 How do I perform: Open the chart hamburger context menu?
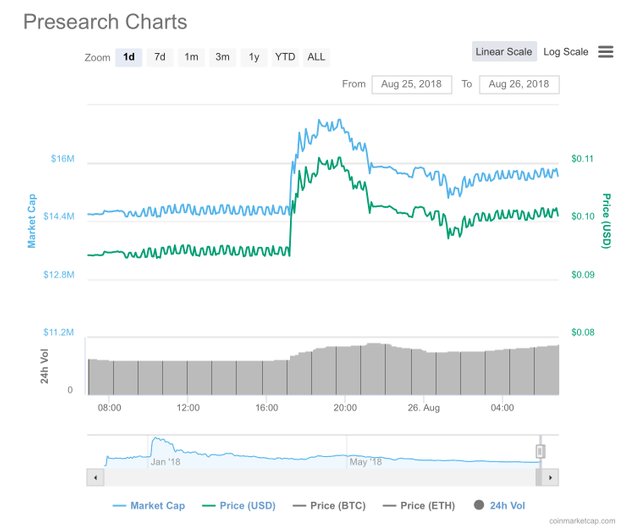606,51
